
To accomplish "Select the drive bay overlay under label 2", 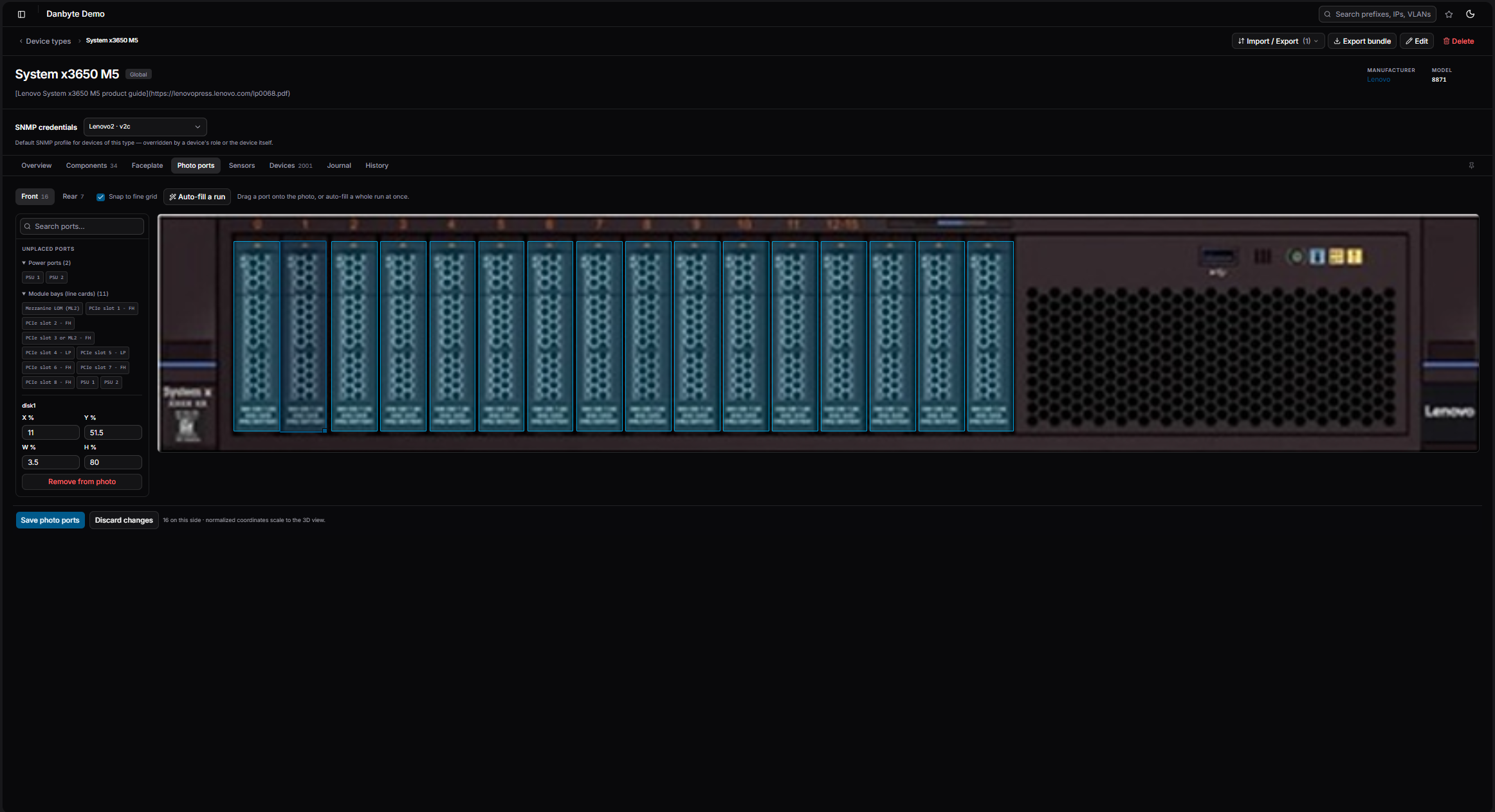I will [354, 336].
